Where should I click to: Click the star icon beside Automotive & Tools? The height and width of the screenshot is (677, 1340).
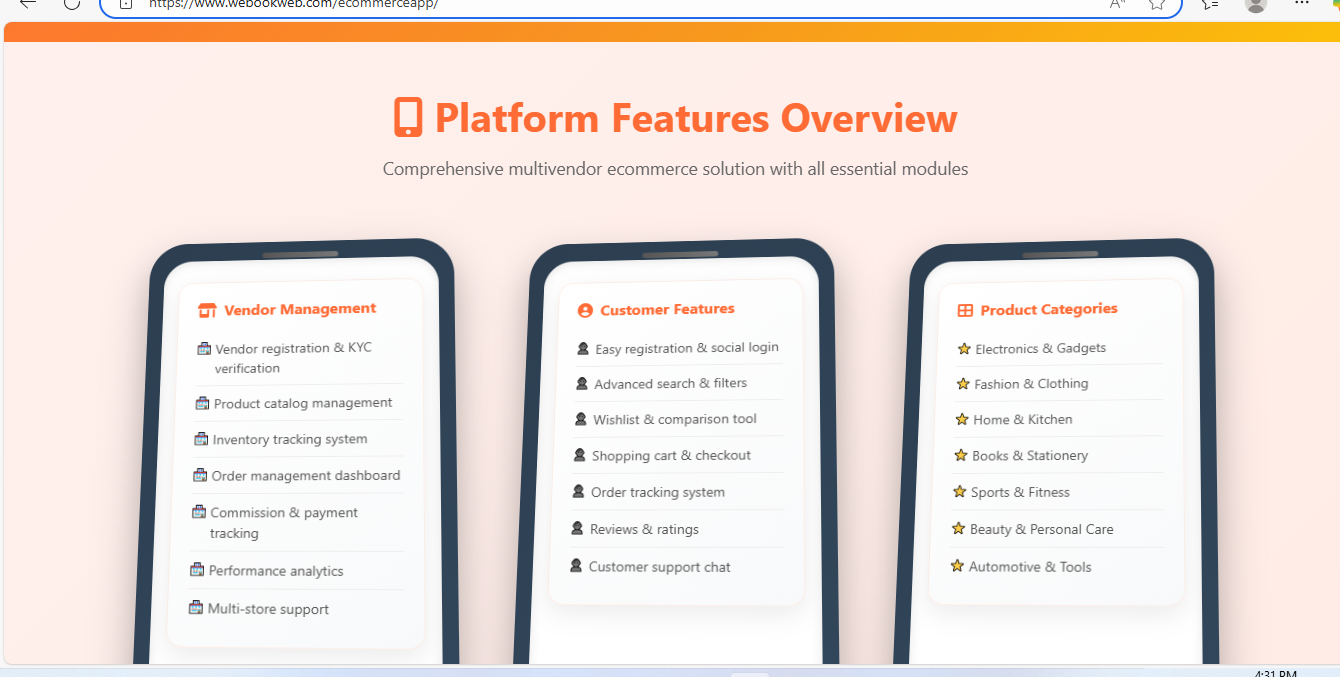coord(957,566)
